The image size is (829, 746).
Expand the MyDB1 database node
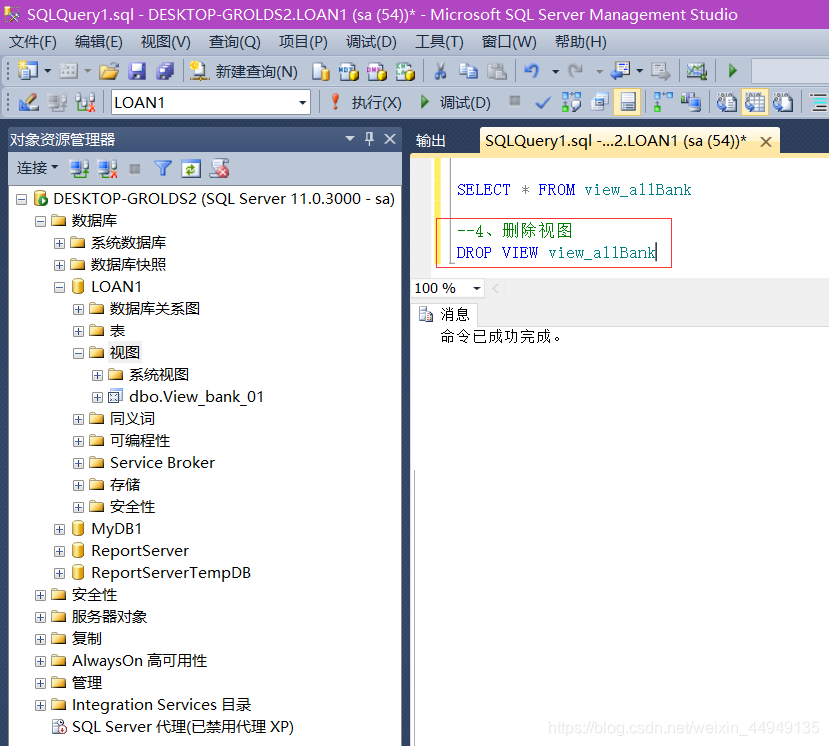click(x=60, y=529)
